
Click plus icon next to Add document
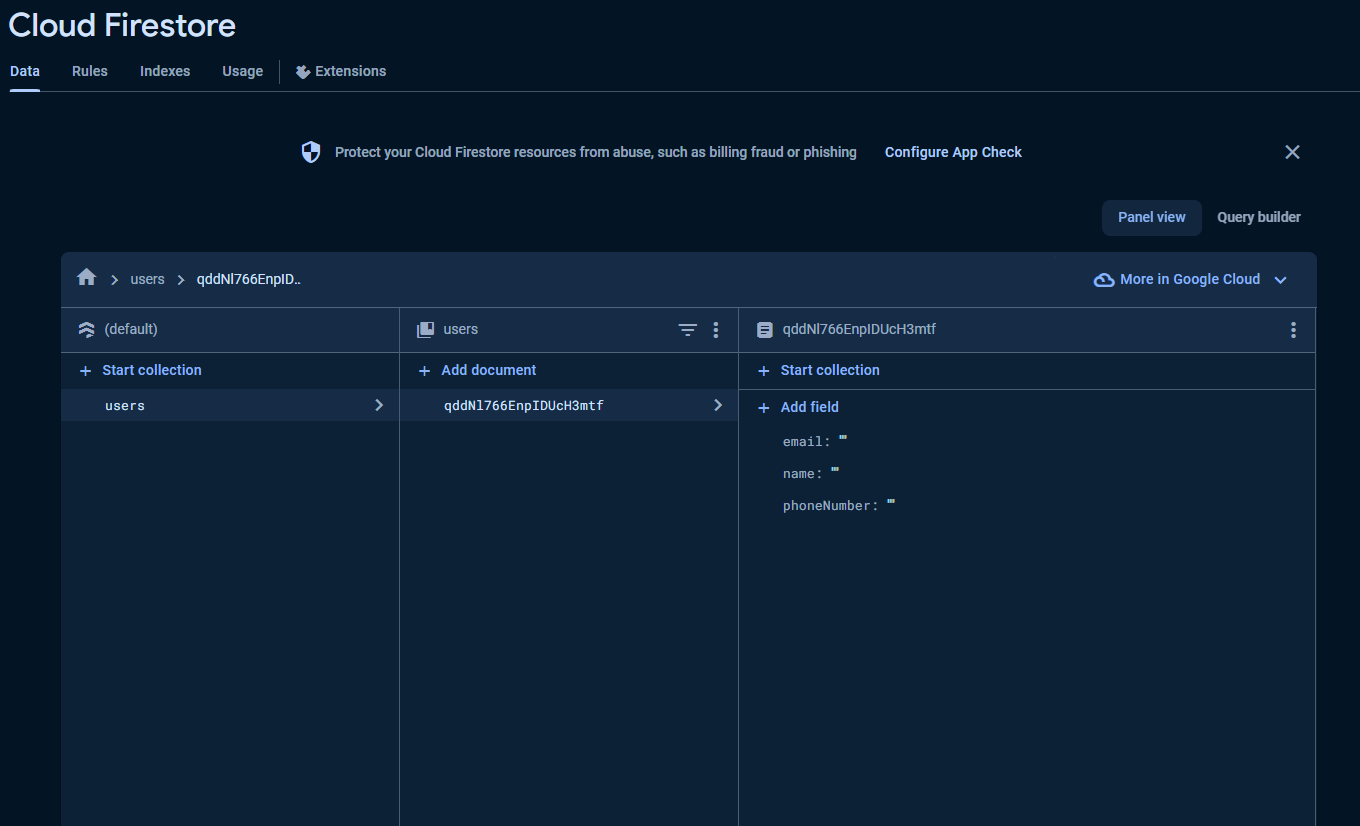(x=425, y=371)
